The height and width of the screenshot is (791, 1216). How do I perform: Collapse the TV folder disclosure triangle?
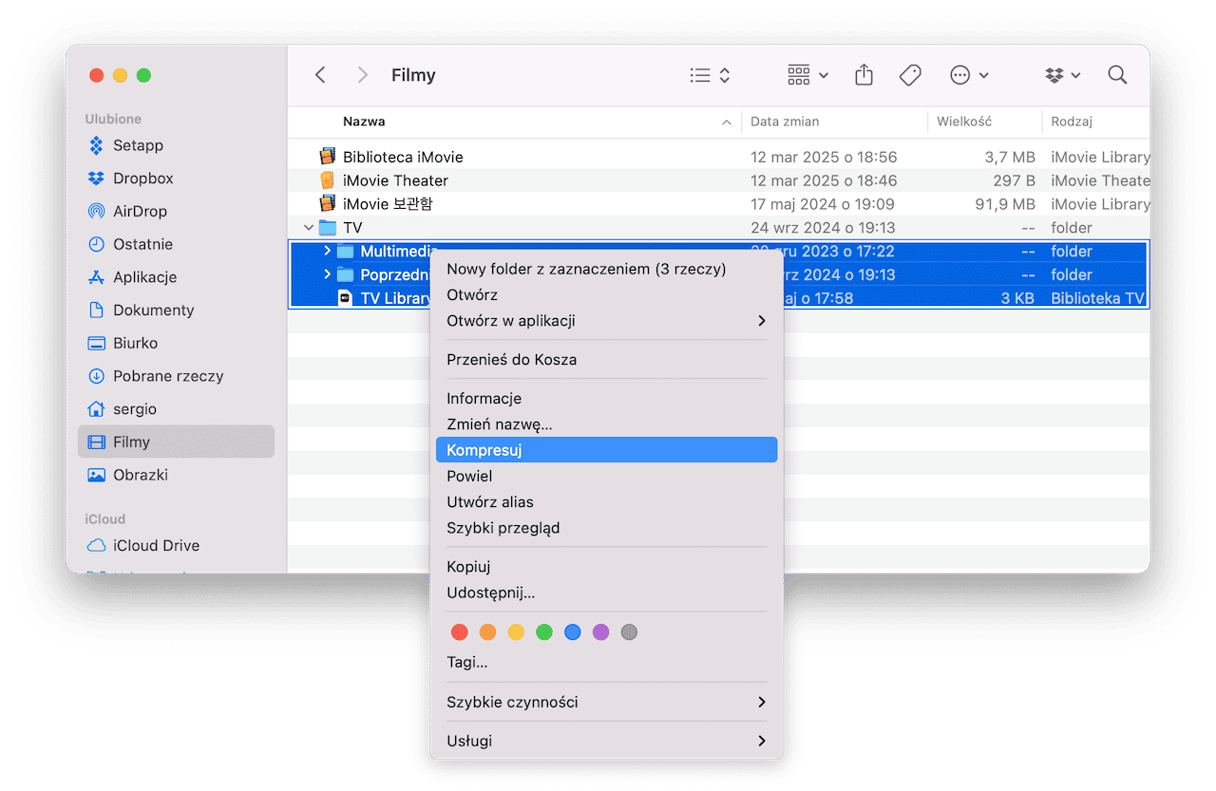(309, 228)
